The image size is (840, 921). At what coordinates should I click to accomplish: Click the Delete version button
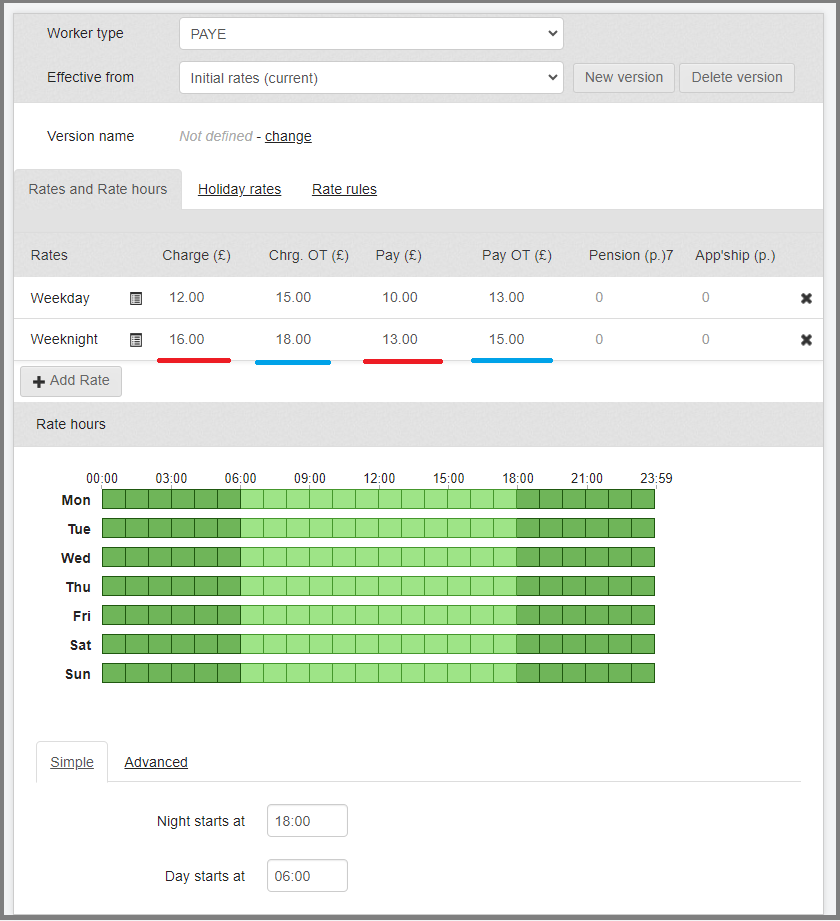(x=736, y=78)
